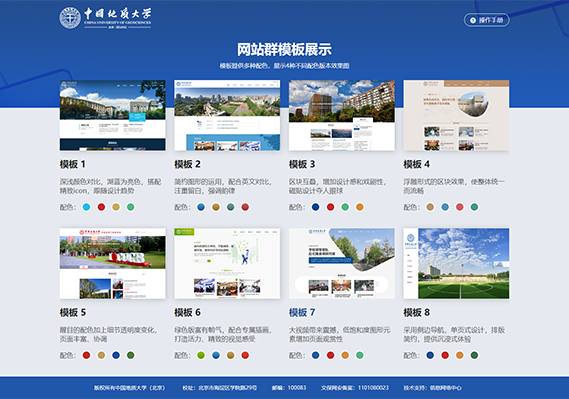Click the 模板 7 title link
The width and height of the screenshot is (569, 399).
tap(302, 312)
